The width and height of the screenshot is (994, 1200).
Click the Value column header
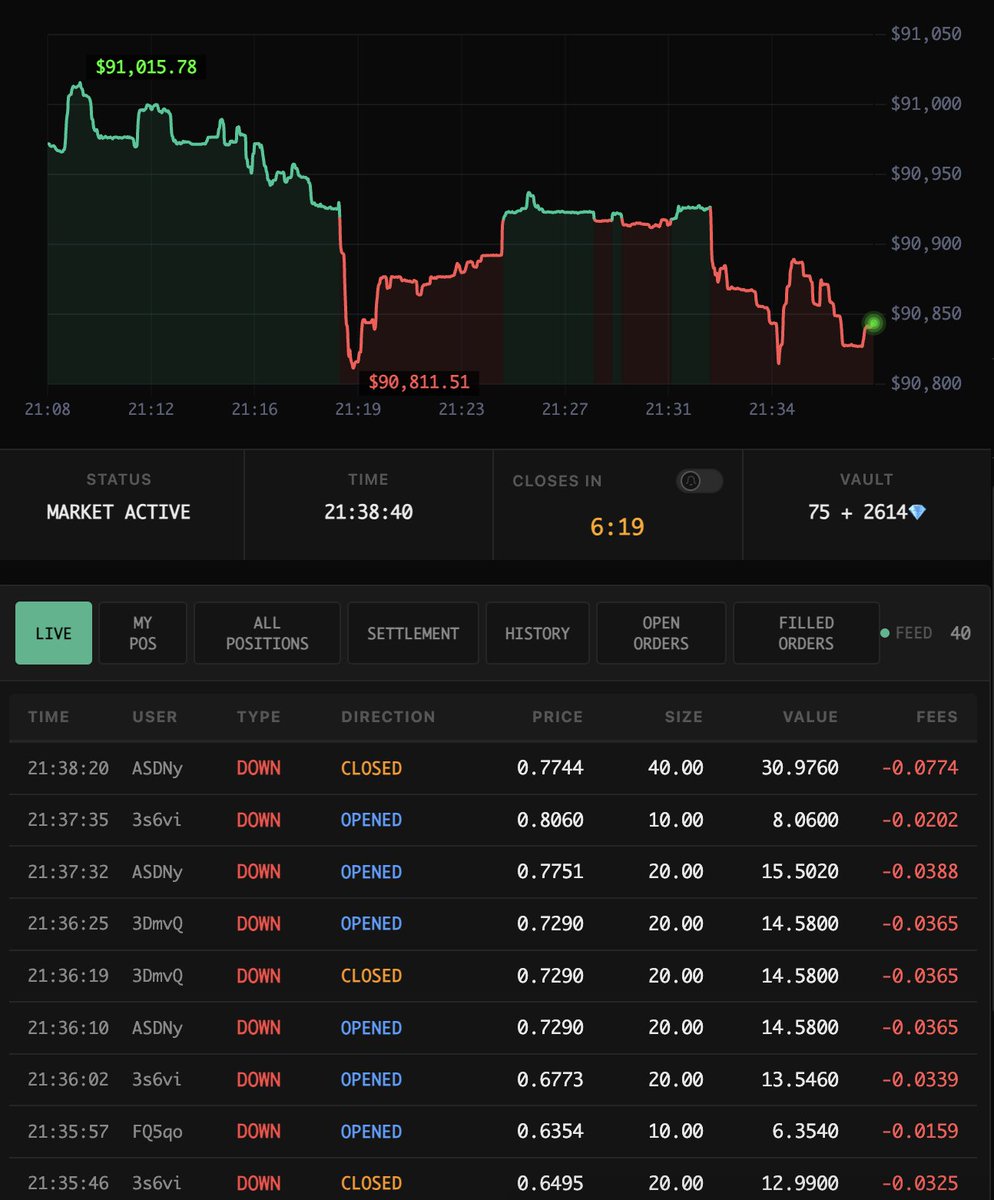811,717
